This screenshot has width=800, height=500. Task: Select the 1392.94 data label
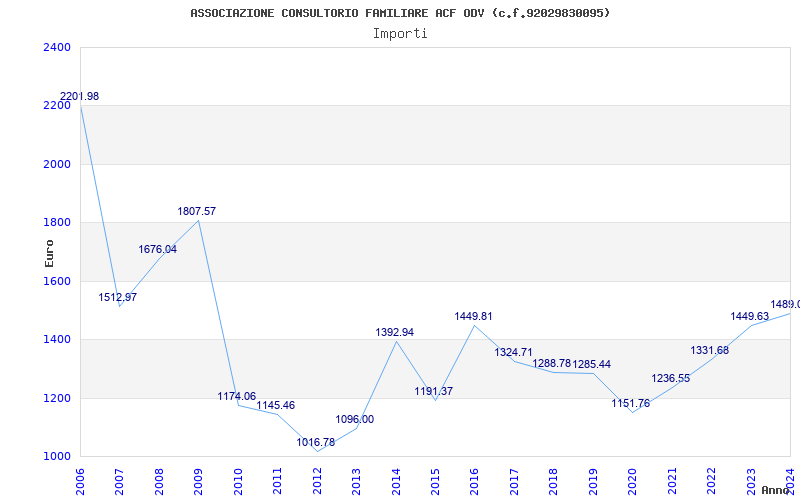pos(395,333)
